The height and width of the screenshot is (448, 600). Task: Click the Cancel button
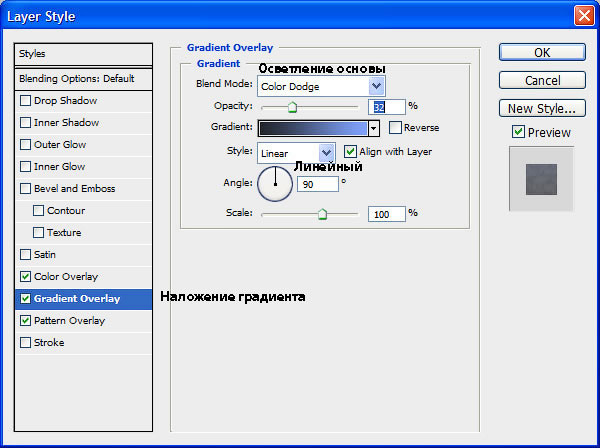(542, 80)
